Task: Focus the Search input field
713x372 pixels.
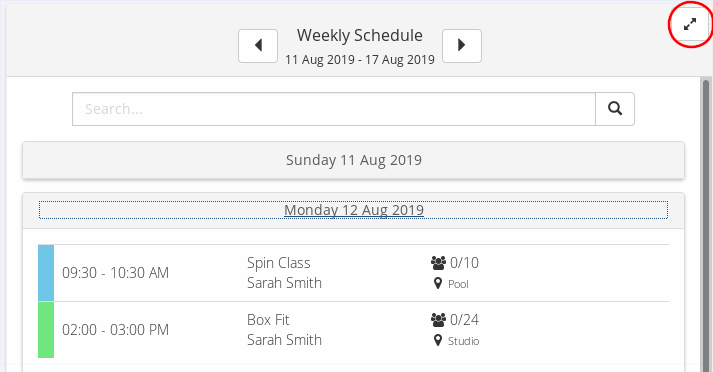Action: (334, 109)
